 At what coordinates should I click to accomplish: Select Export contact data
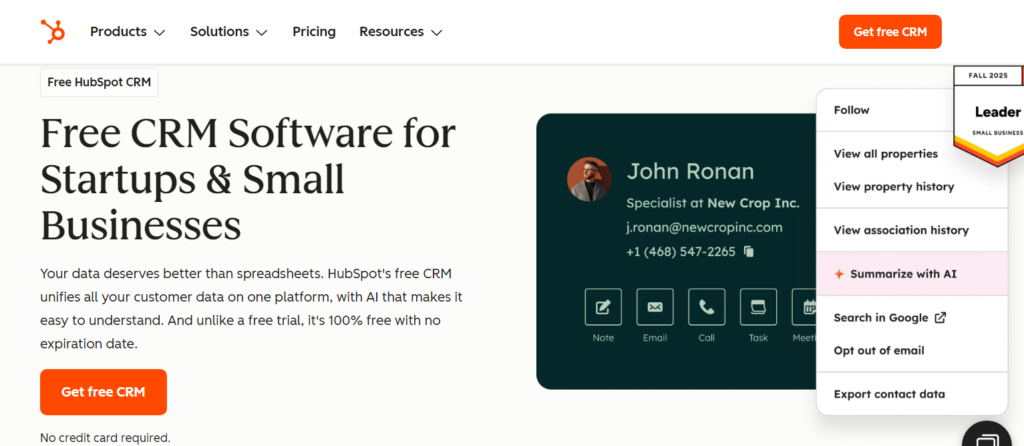click(889, 394)
